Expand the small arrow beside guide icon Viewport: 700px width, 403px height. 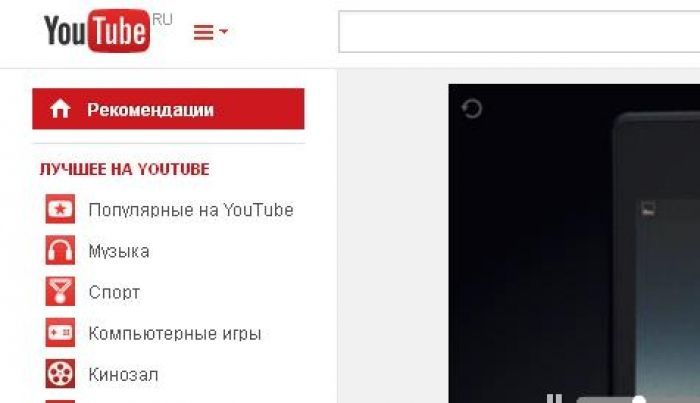[x=224, y=31]
